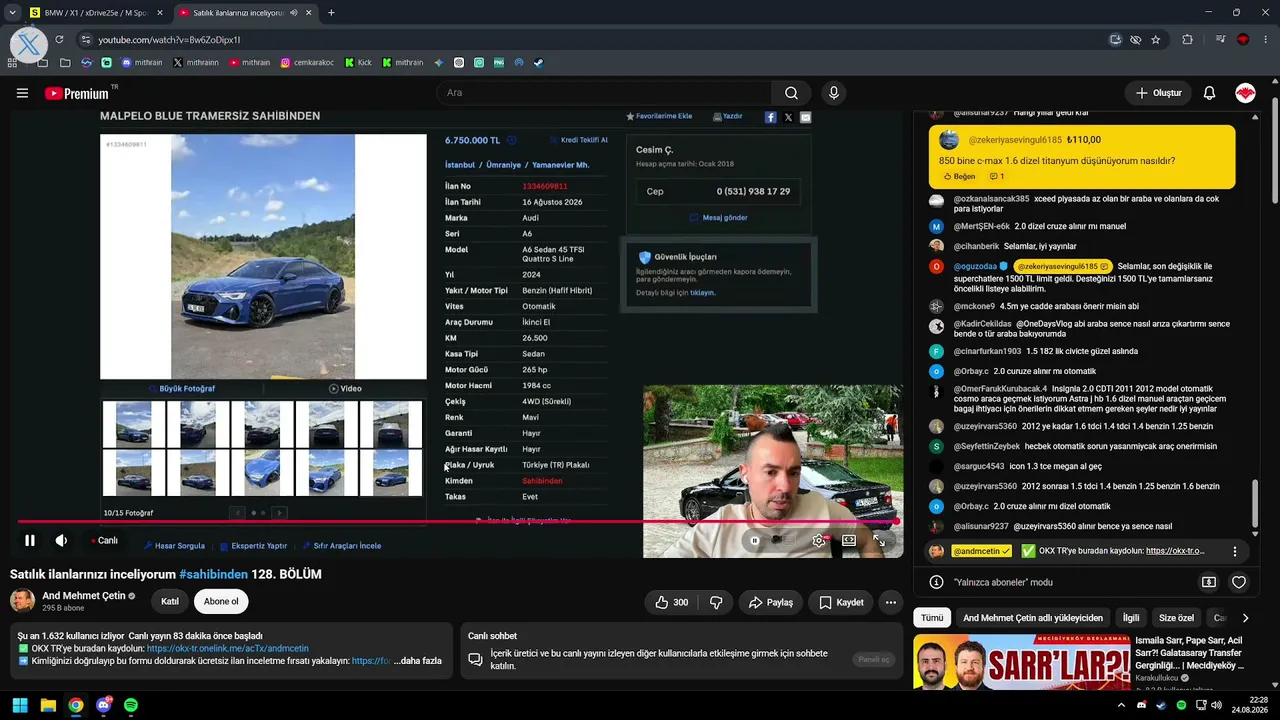Select And Mehmet Çetin adlı yükleyiciden chip
The width and height of the screenshot is (1280, 720).
click(1033, 618)
